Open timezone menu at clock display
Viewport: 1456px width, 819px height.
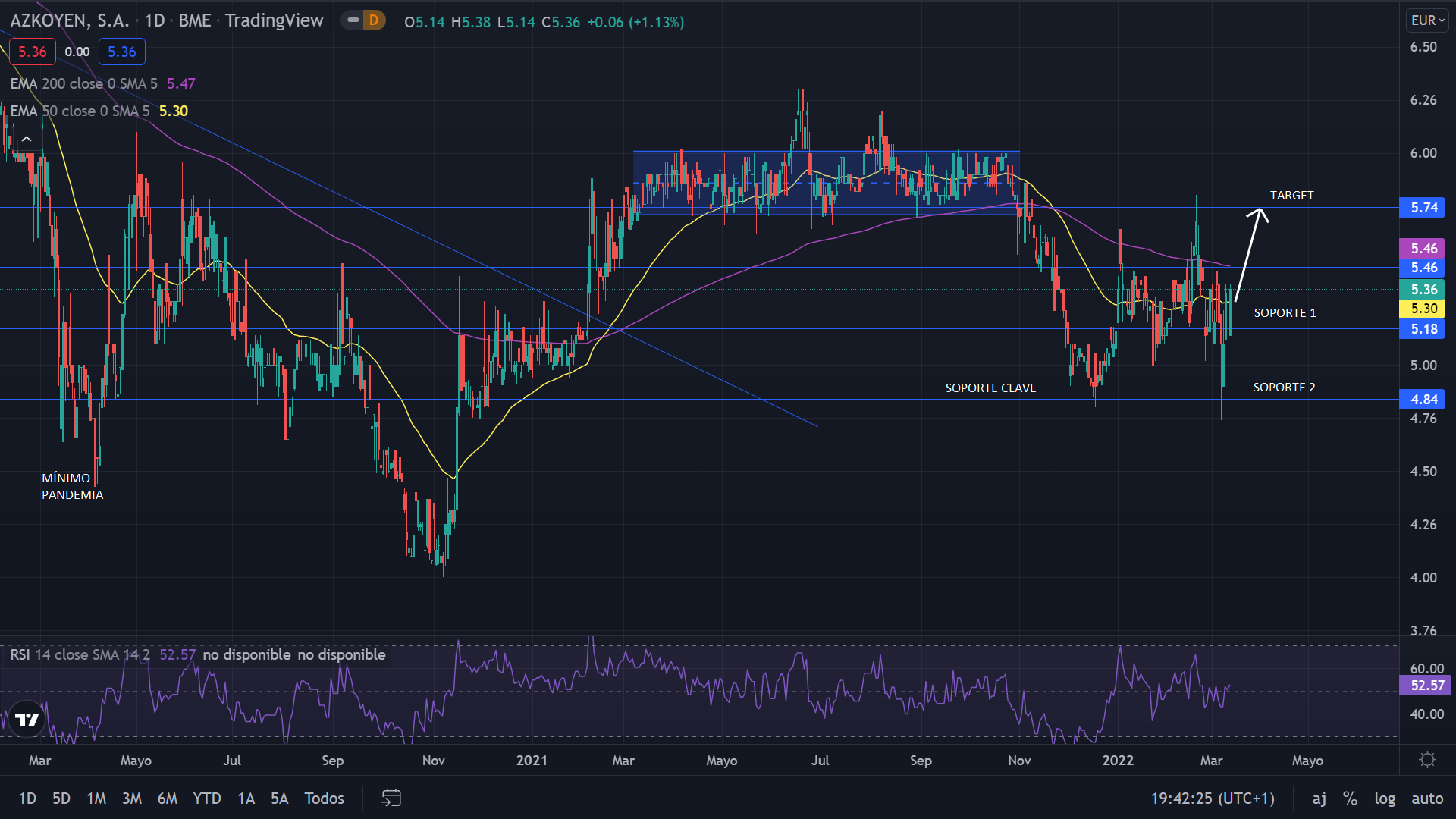click(x=1213, y=798)
